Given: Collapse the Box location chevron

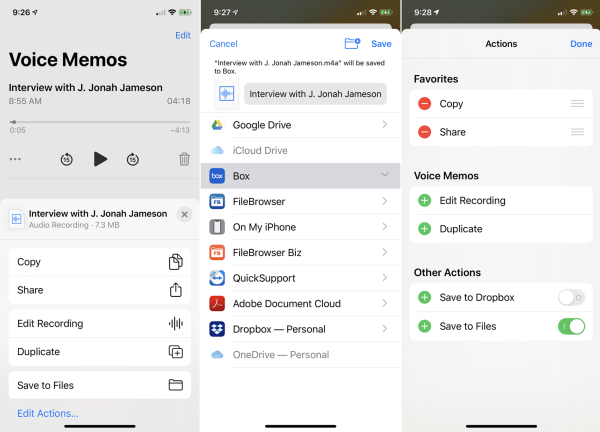Looking at the screenshot, I should [385, 174].
